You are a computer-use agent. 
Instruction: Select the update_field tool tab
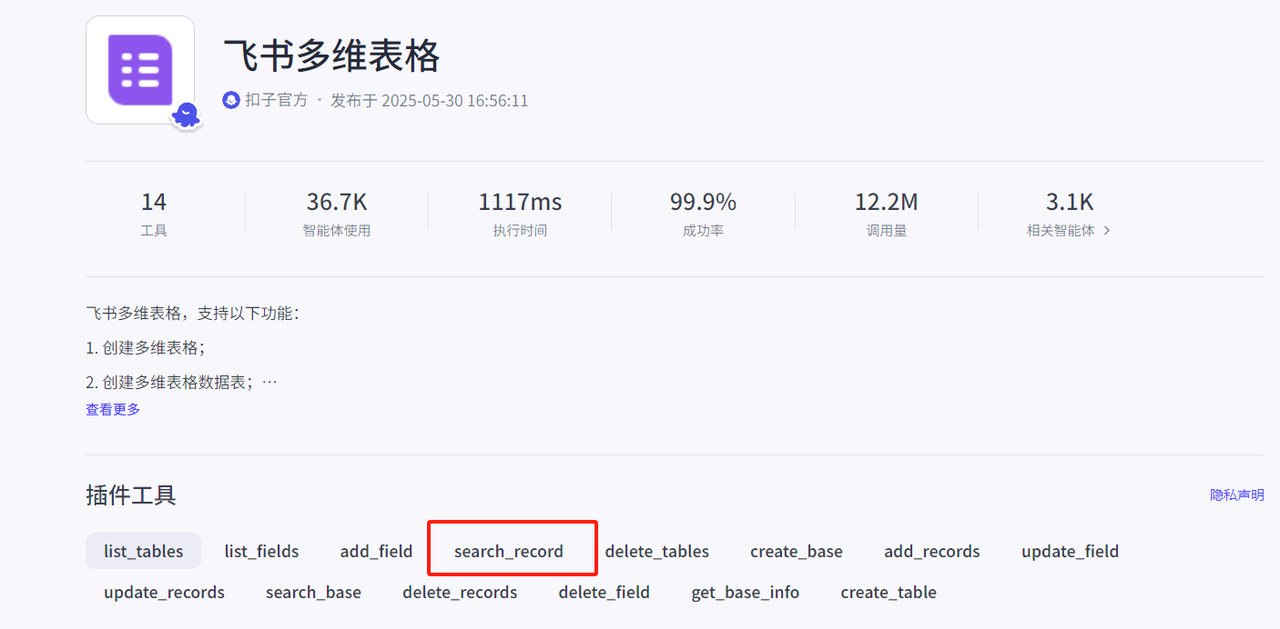tap(1070, 551)
